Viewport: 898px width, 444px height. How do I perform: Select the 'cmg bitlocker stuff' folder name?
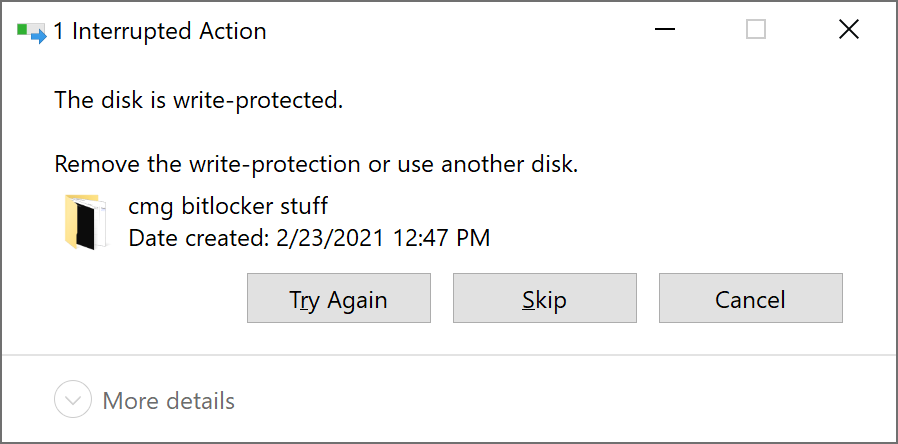coord(228,206)
